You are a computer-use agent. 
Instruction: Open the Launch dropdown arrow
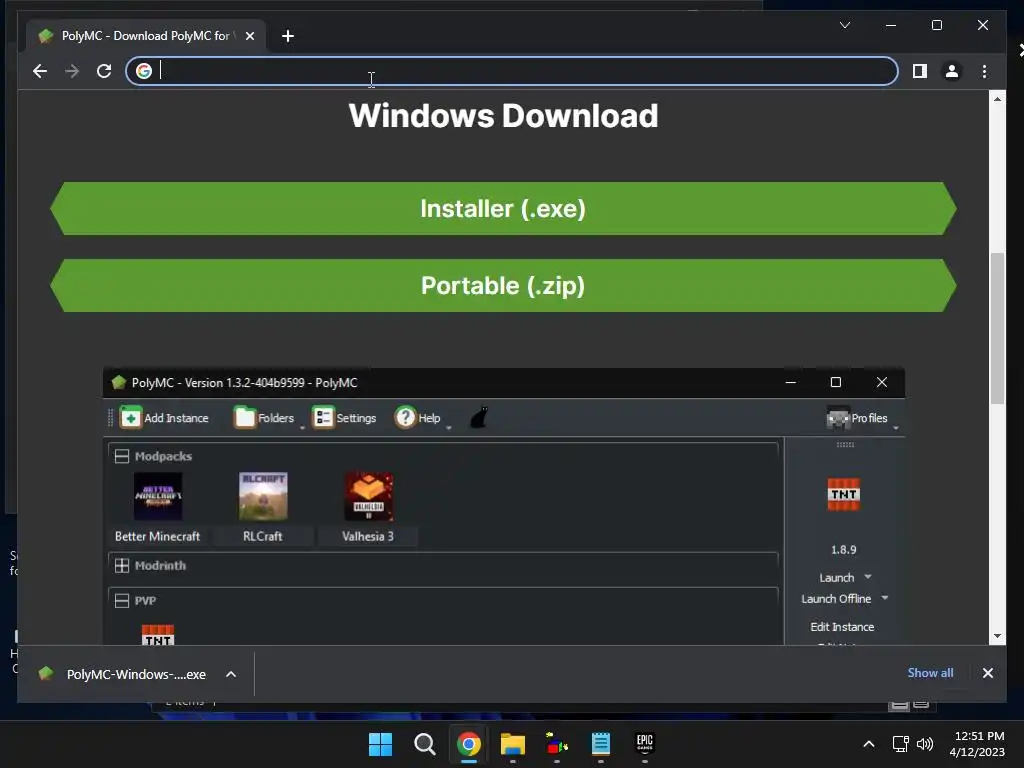point(868,577)
